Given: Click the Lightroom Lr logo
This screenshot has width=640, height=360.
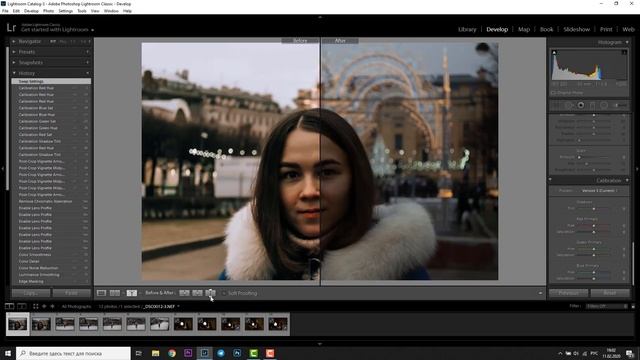Looking at the screenshot, I should click(x=11, y=28).
